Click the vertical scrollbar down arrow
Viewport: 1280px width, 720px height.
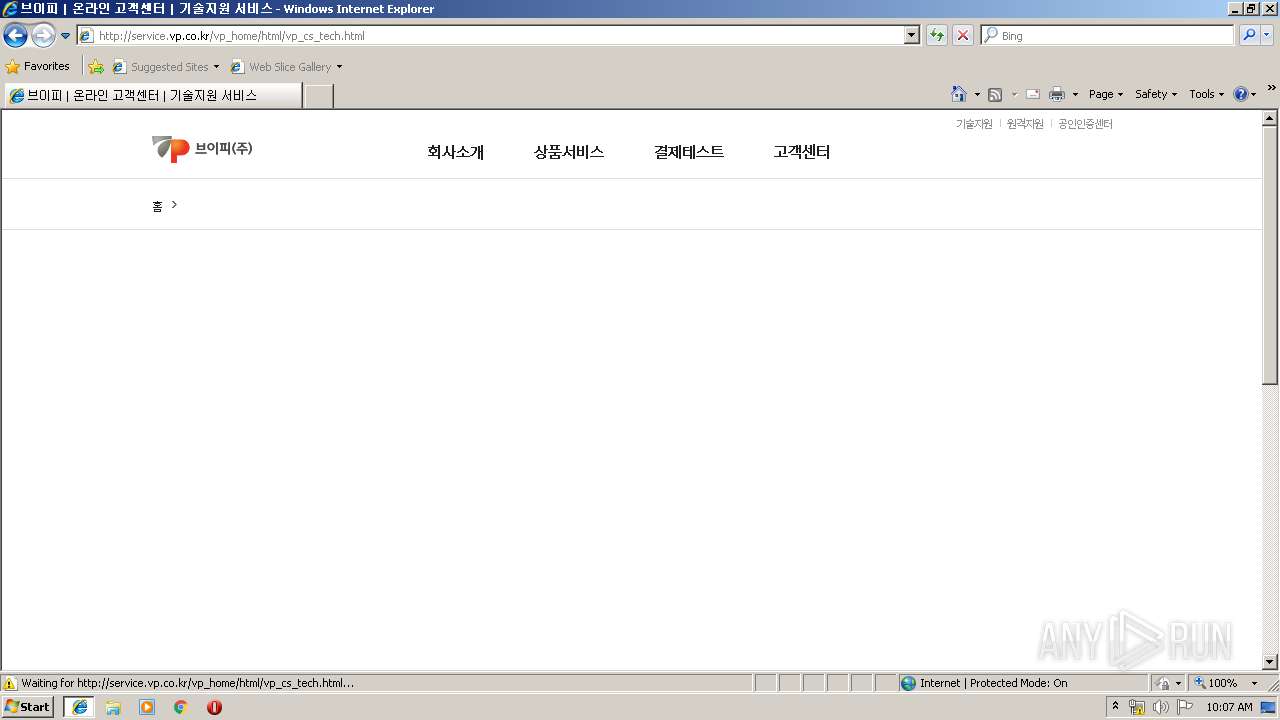[x=1270, y=662]
